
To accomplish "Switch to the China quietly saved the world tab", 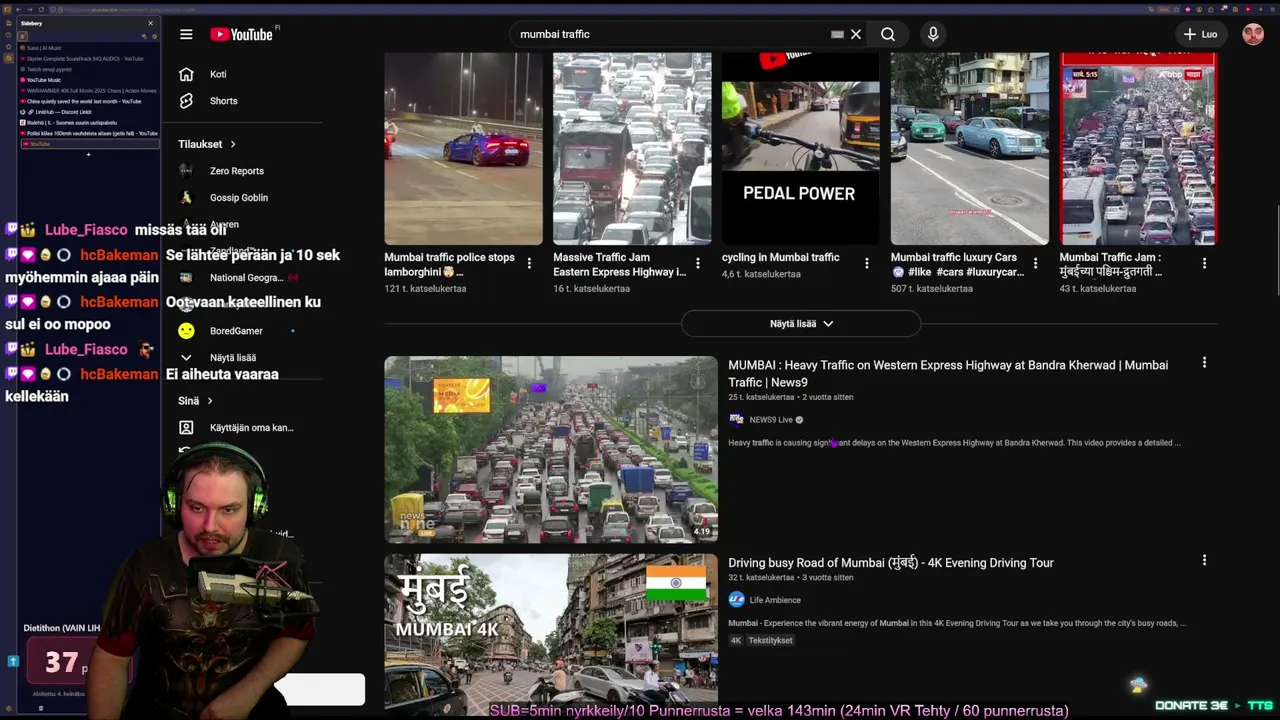I will [88, 101].
